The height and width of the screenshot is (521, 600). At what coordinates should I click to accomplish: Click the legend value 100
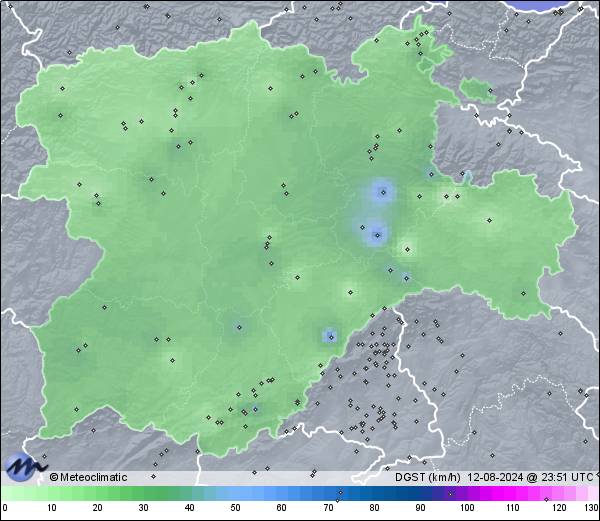467,508
